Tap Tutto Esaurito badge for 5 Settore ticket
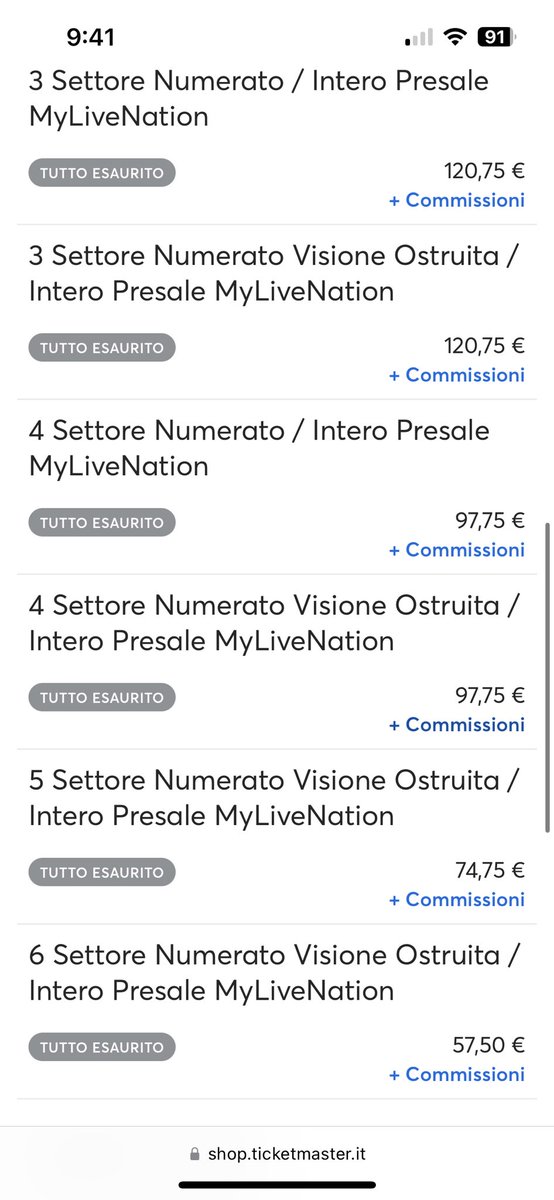The height and width of the screenshot is (1200, 554). point(102,872)
